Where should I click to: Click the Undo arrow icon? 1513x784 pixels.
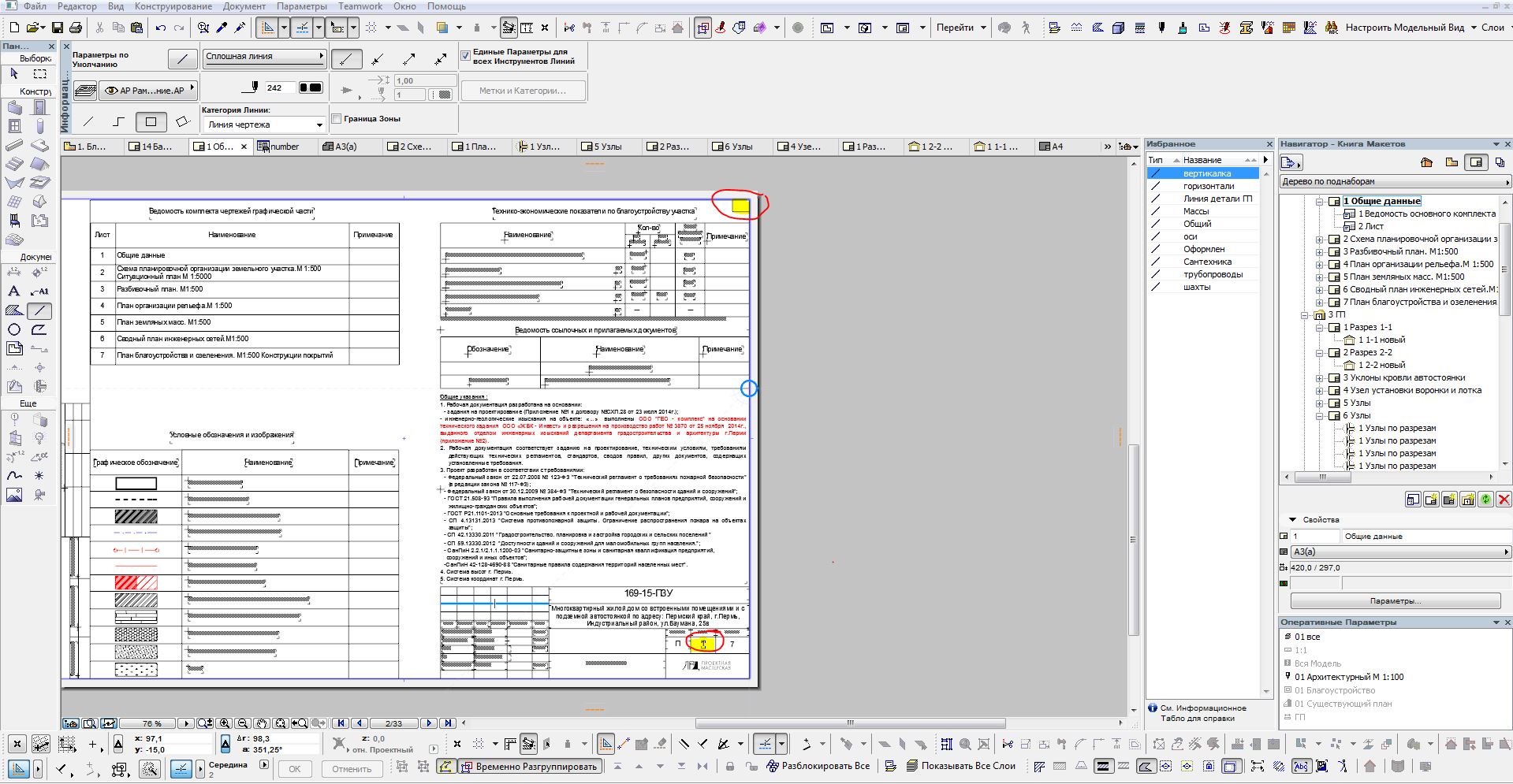coord(161,28)
